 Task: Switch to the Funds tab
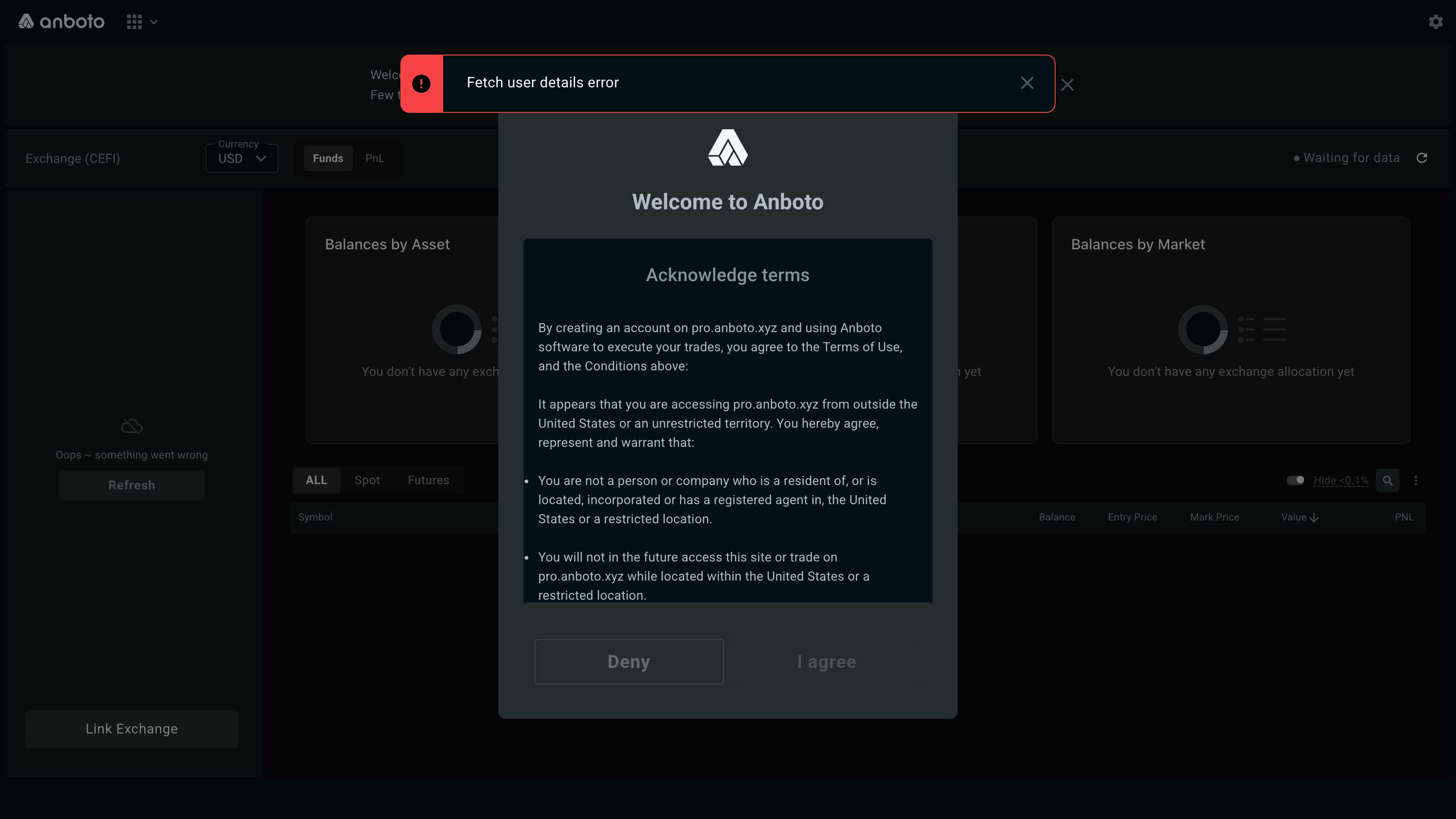click(x=328, y=158)
